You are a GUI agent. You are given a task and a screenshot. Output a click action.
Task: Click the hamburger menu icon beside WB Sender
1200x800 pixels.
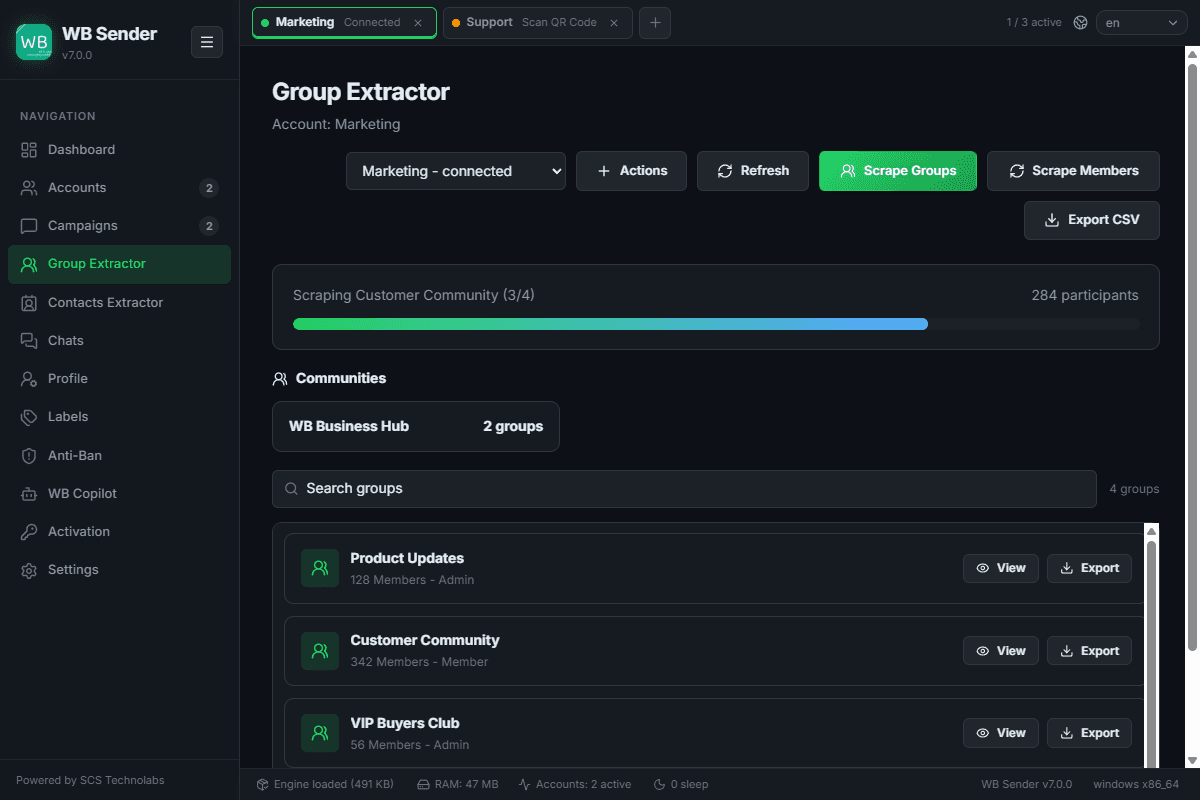pos(207,42)
